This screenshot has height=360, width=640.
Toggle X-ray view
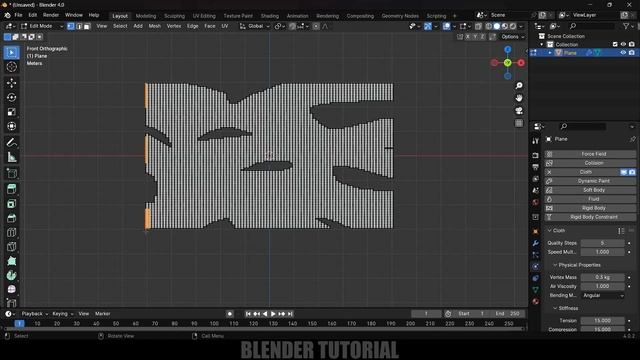478,26
